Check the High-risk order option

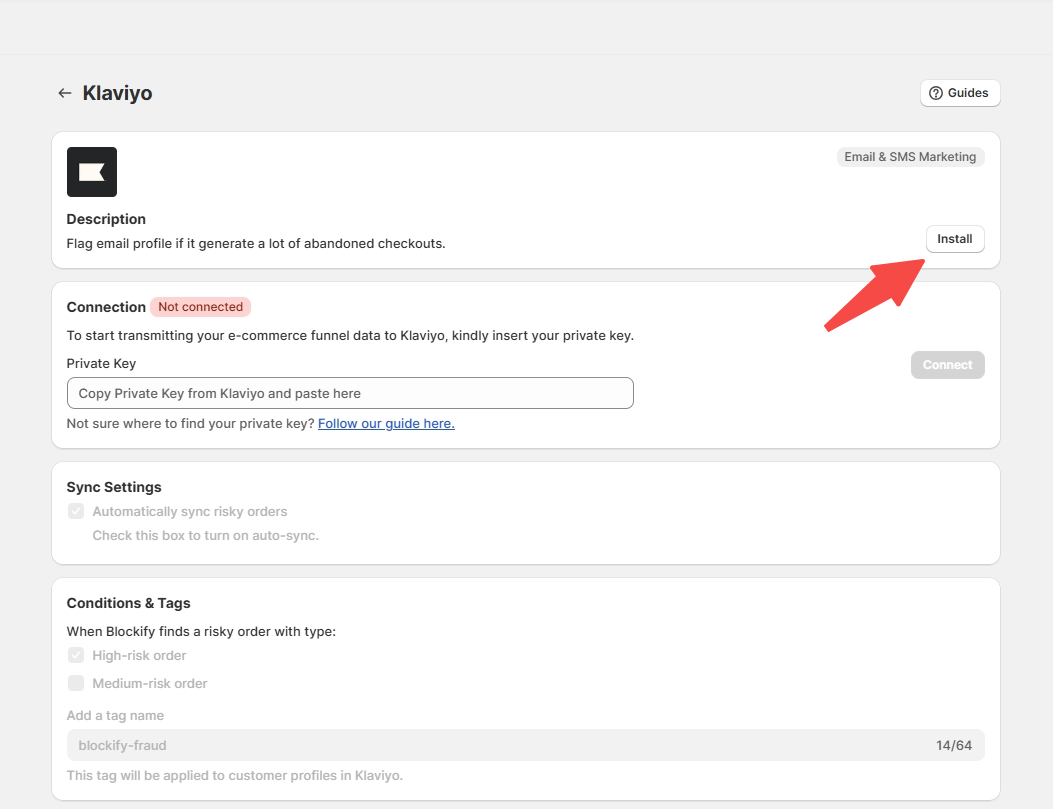click(76, 655)
